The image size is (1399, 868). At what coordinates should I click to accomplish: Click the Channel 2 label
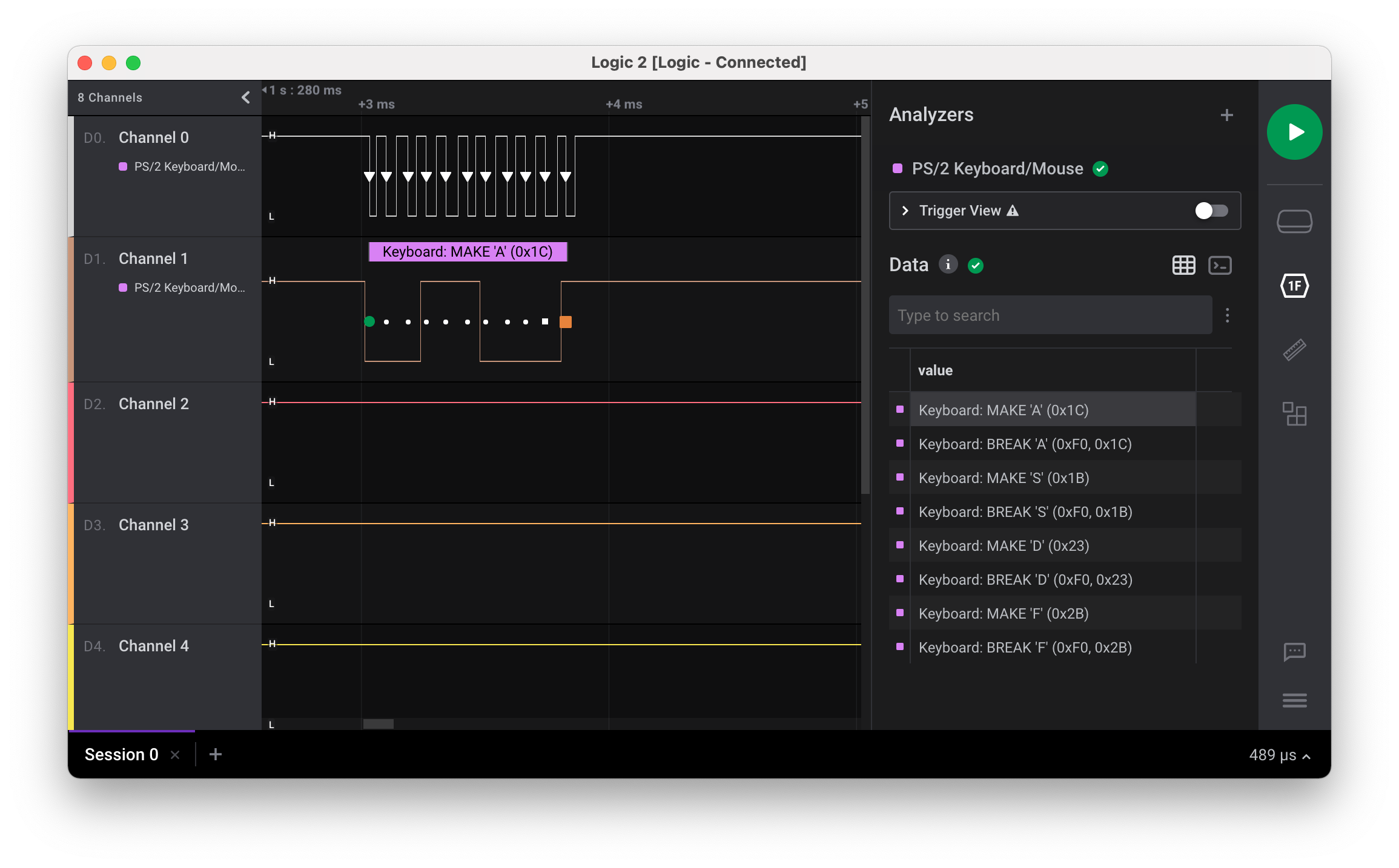coord(154,404)
